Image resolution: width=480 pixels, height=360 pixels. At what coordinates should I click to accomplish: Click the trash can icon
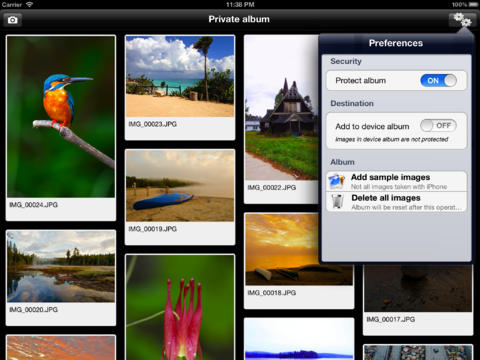[x=337, y=202]
